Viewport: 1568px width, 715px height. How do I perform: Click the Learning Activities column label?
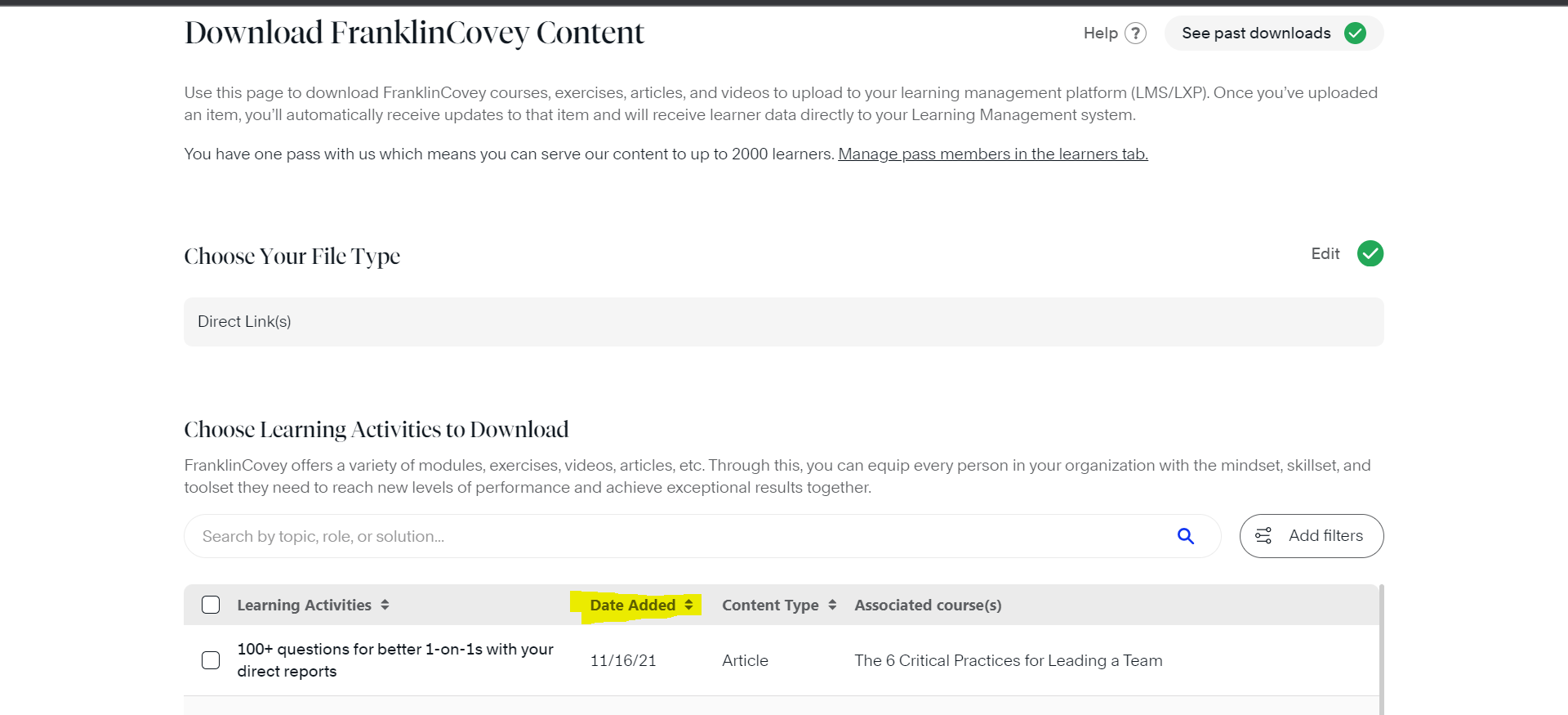[304, 606]
